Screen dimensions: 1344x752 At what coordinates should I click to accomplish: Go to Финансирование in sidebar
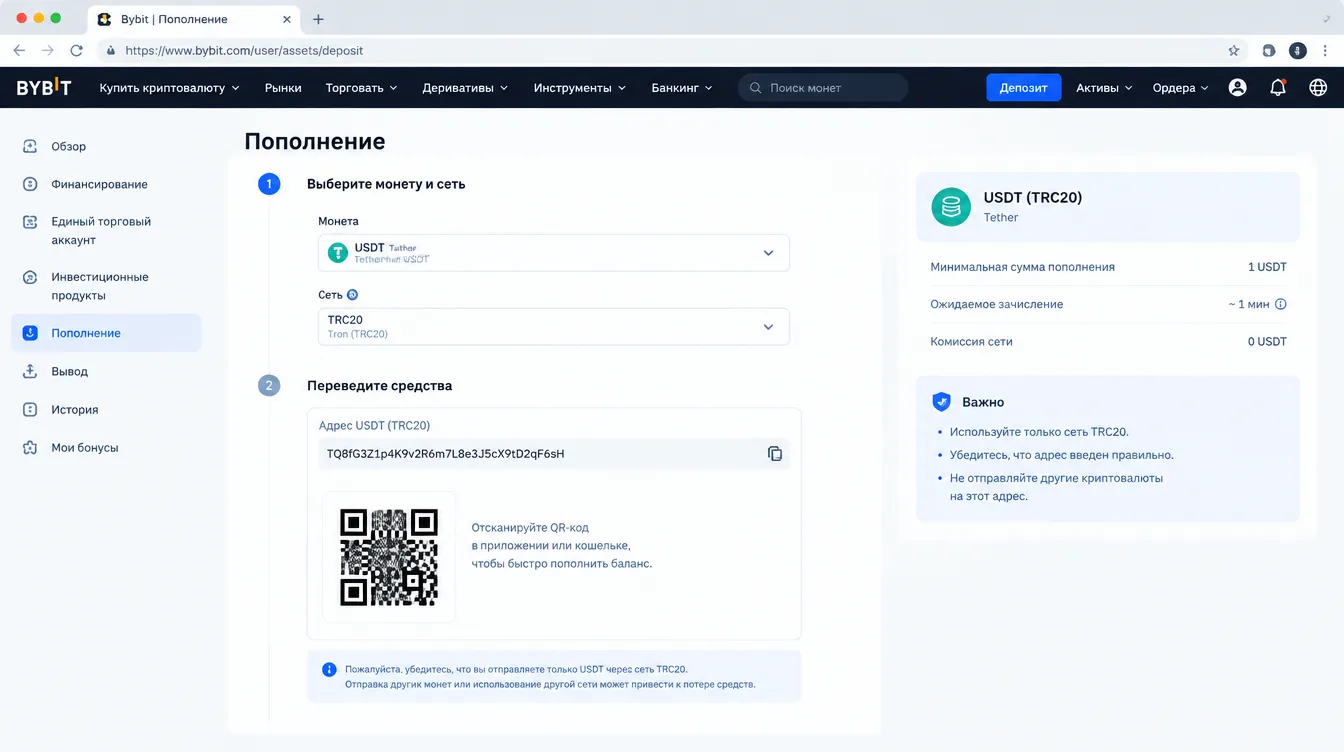99,184
